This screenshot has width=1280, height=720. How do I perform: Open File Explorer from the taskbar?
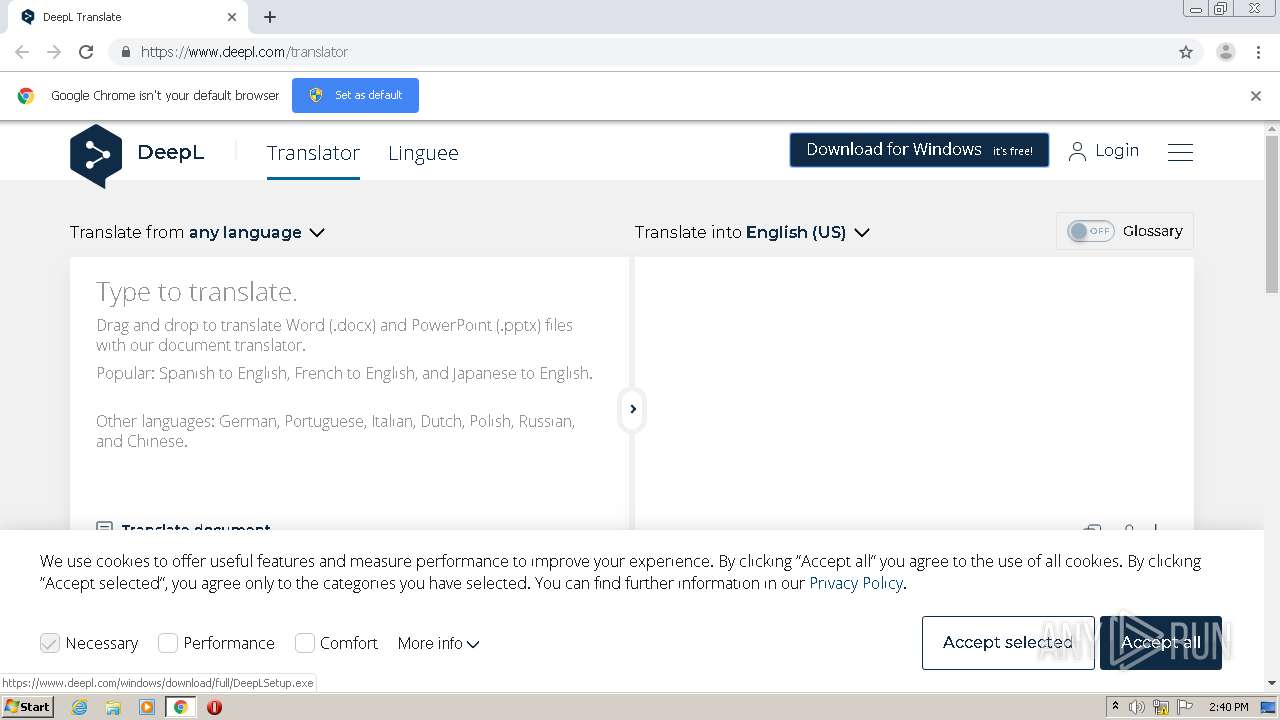[113, 707]
